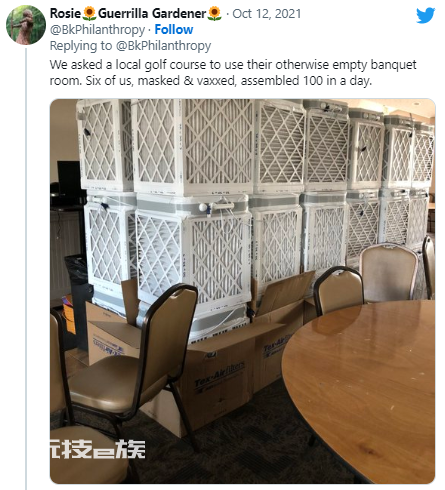Image resolution: width=445 pixels, height=490 pixels.
Task: Click the Chinese watermark on the photo
Action: [x=98, y=449]
